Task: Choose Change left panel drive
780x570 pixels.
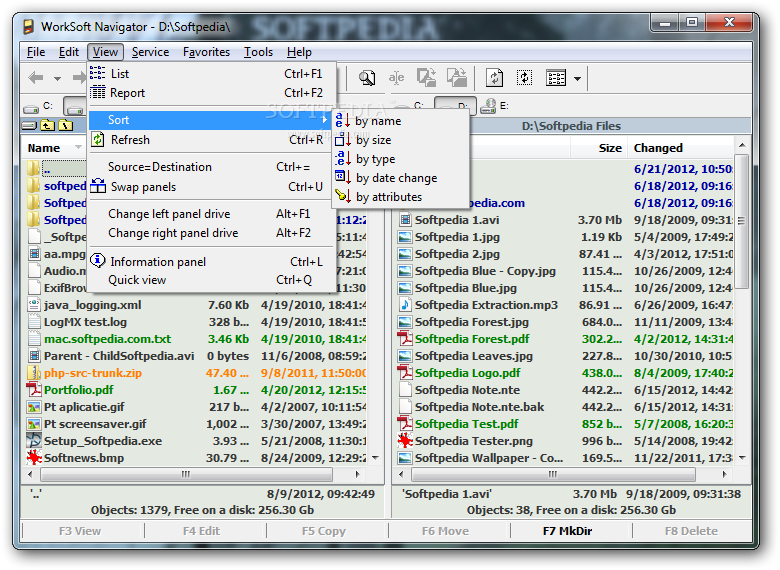Action: pyautogui.click(x=212, y=214)
